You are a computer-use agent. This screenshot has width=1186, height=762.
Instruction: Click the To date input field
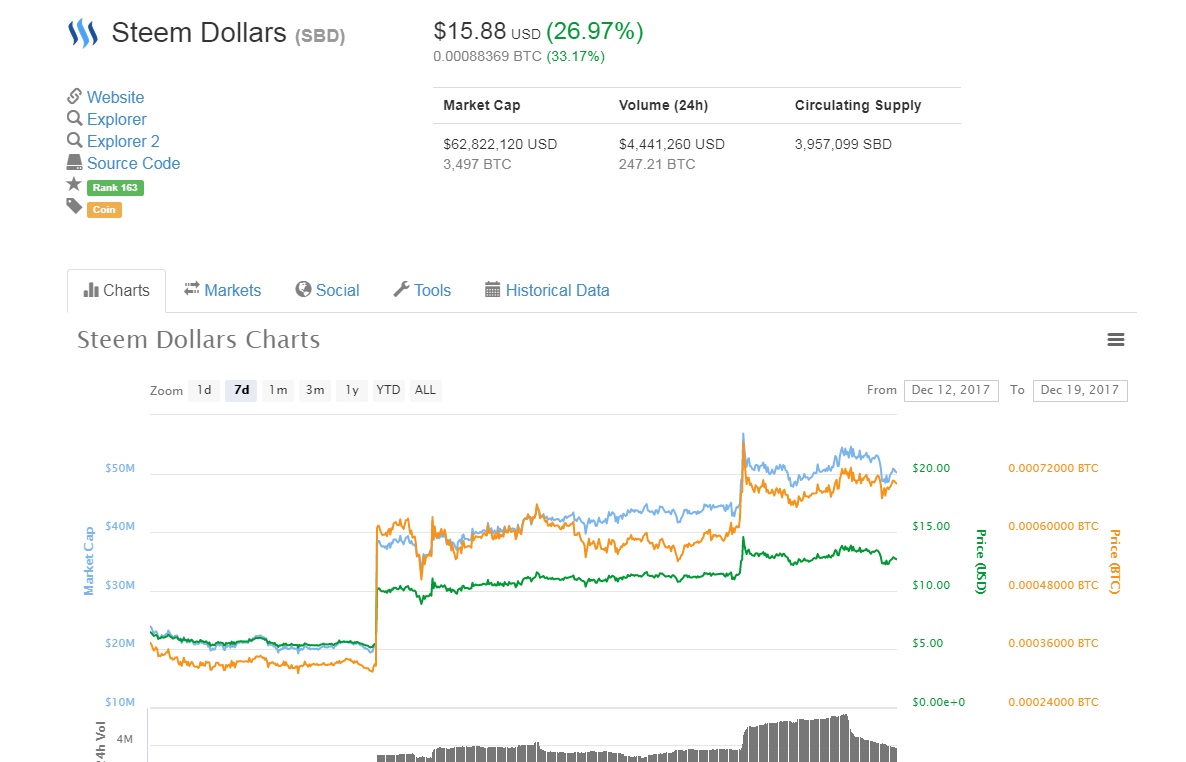click(x=1079, y=390)
